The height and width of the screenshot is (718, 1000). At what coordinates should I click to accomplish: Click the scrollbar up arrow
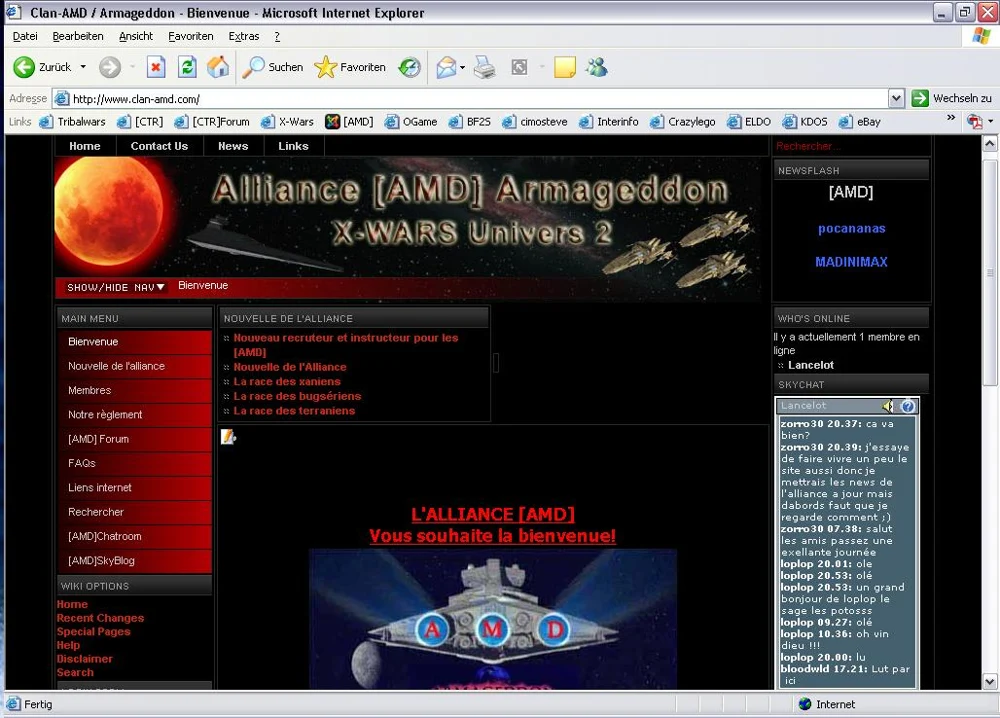coord(989,143)
